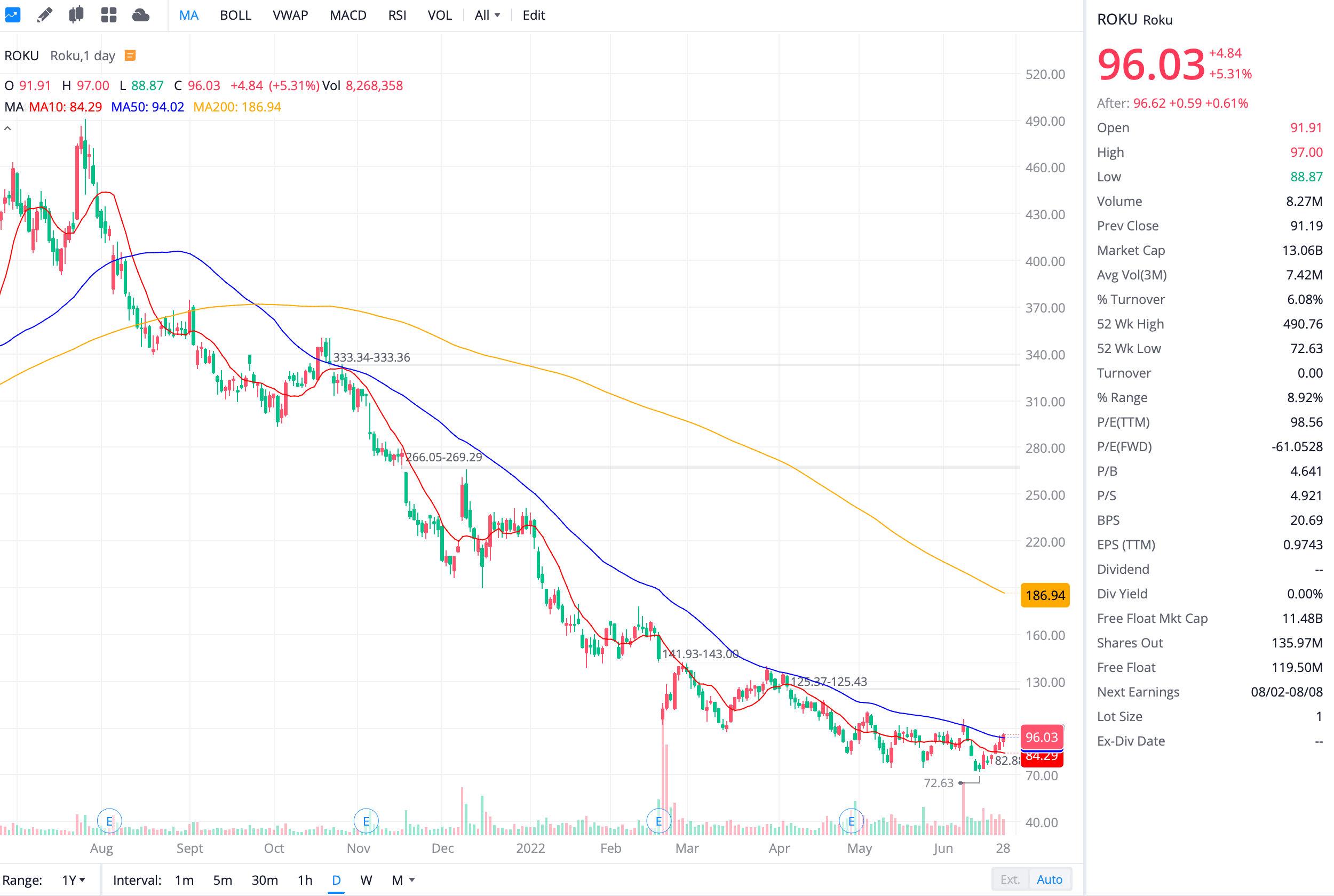The image size is (1334, 896).
Task: Collapse the indicator legend with the caret
Action: click(7, 129)
